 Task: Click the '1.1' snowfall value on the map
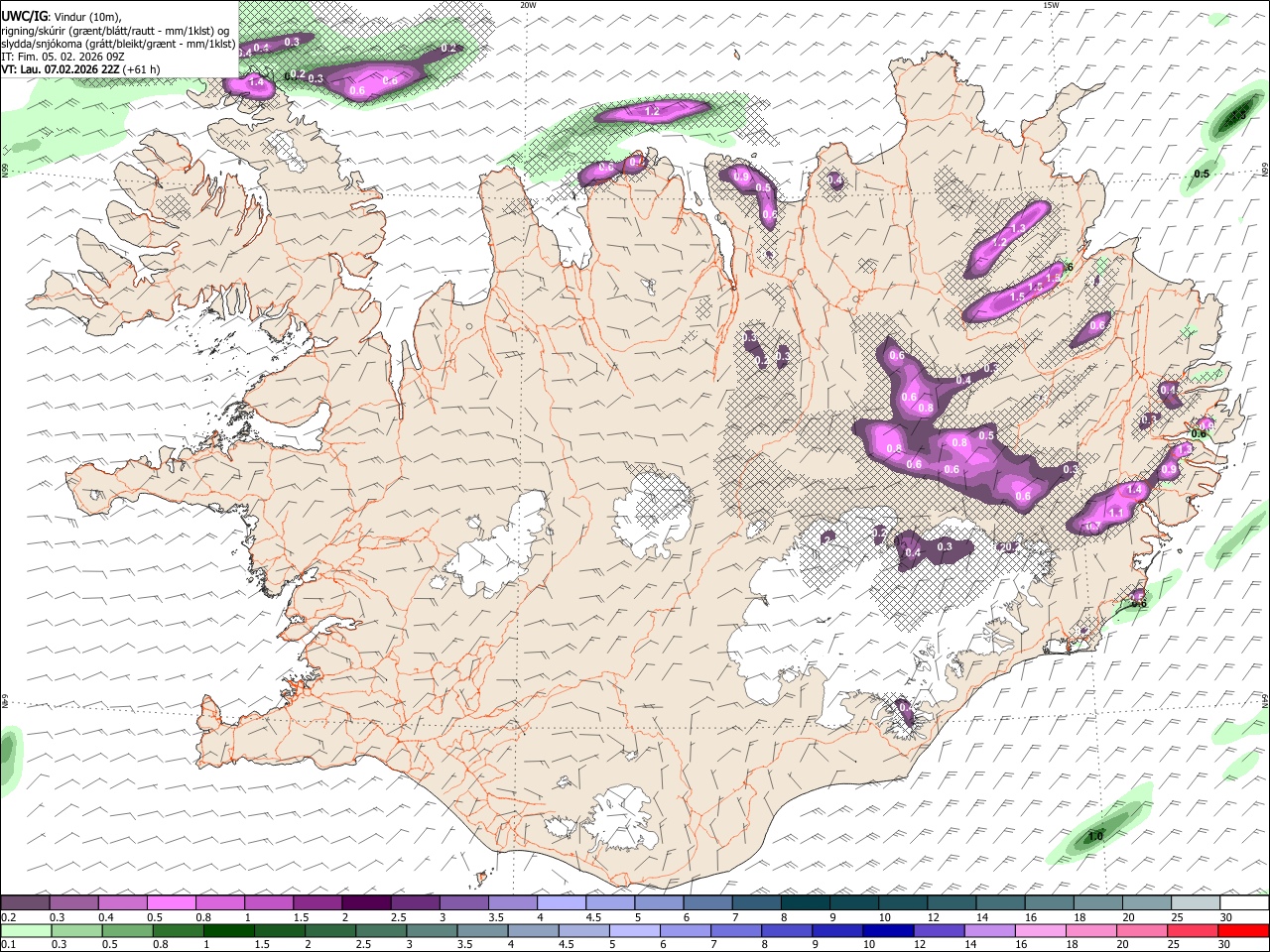[1116, 513]
